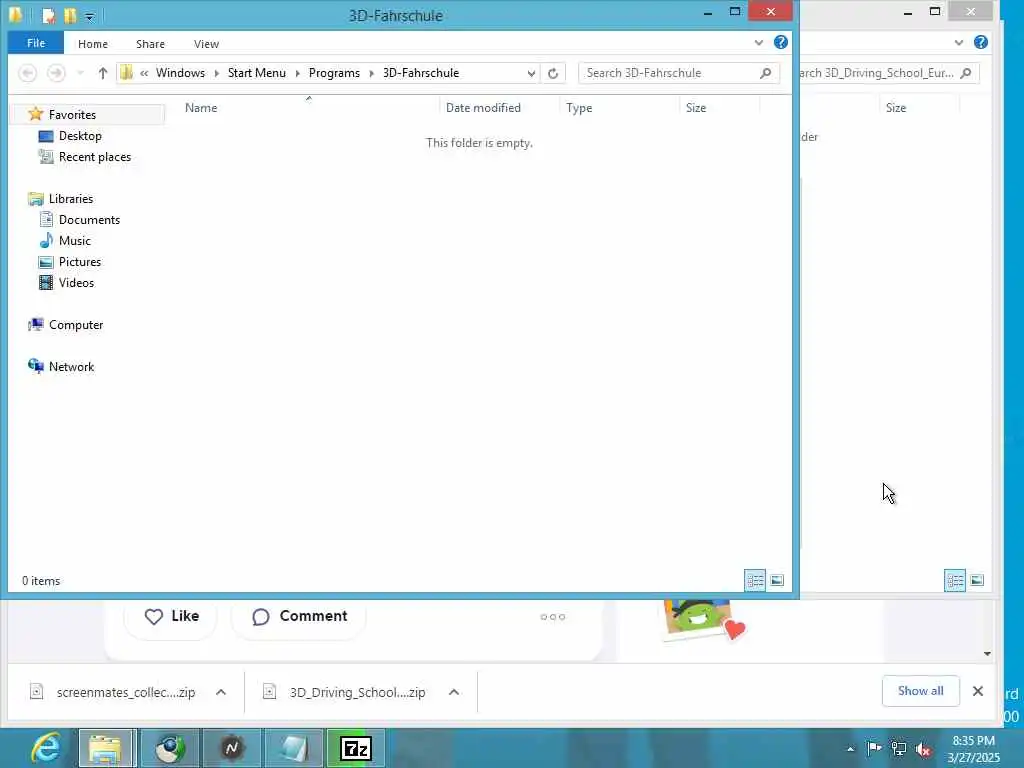1024x768 pixels.
Task: Click Show all downloads
Action: pyautogui.click(x=920, y=691)
